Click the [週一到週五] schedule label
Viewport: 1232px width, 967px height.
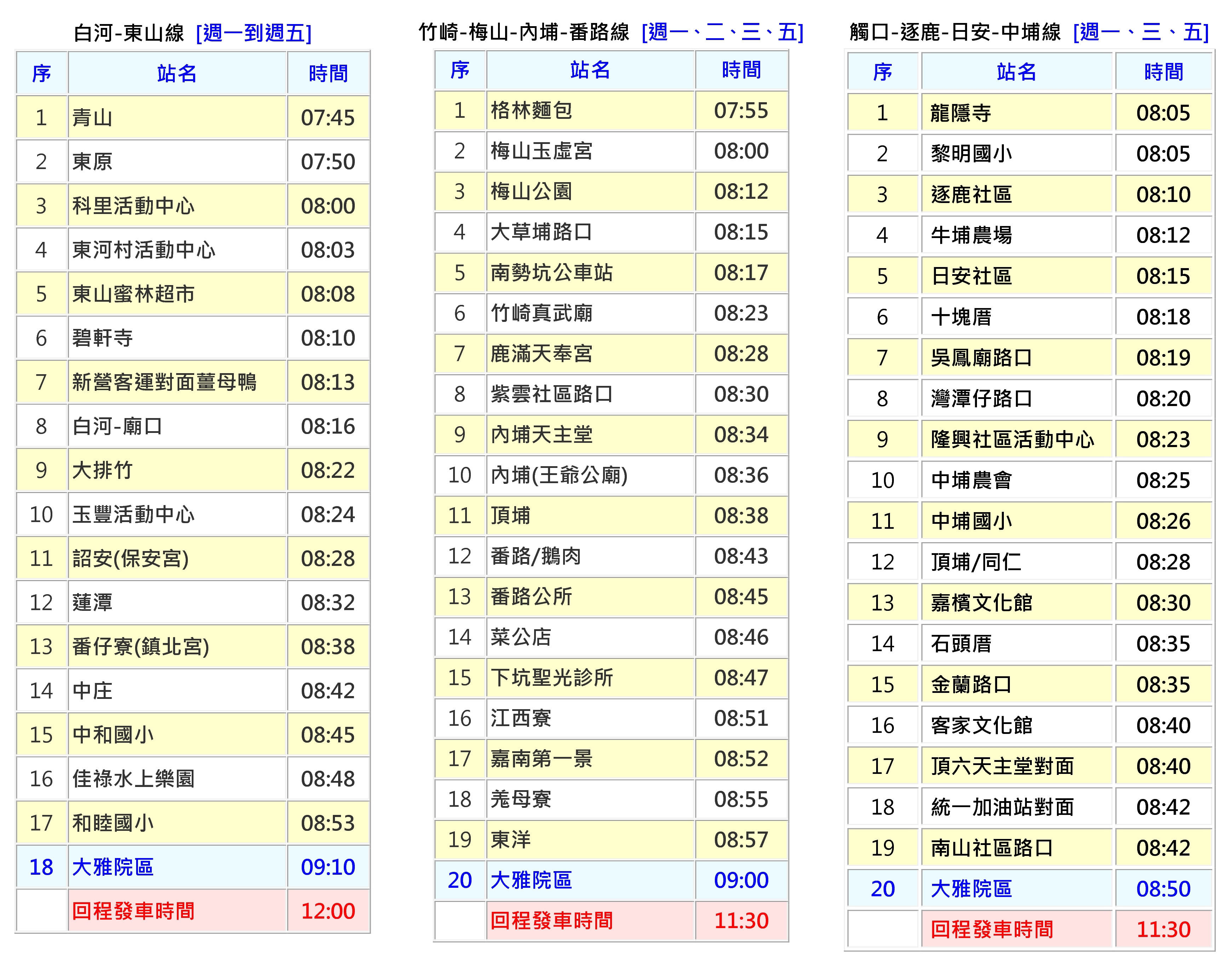254,33
